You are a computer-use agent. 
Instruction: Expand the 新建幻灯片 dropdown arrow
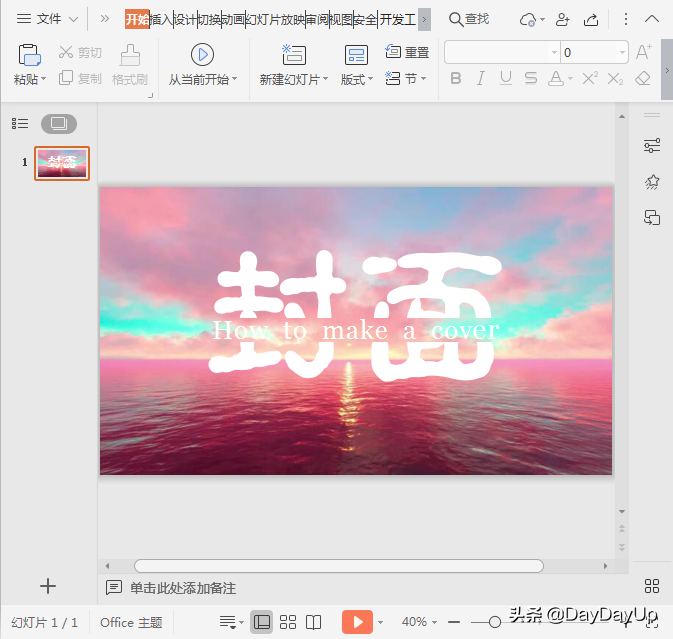[x=325, y=79]
